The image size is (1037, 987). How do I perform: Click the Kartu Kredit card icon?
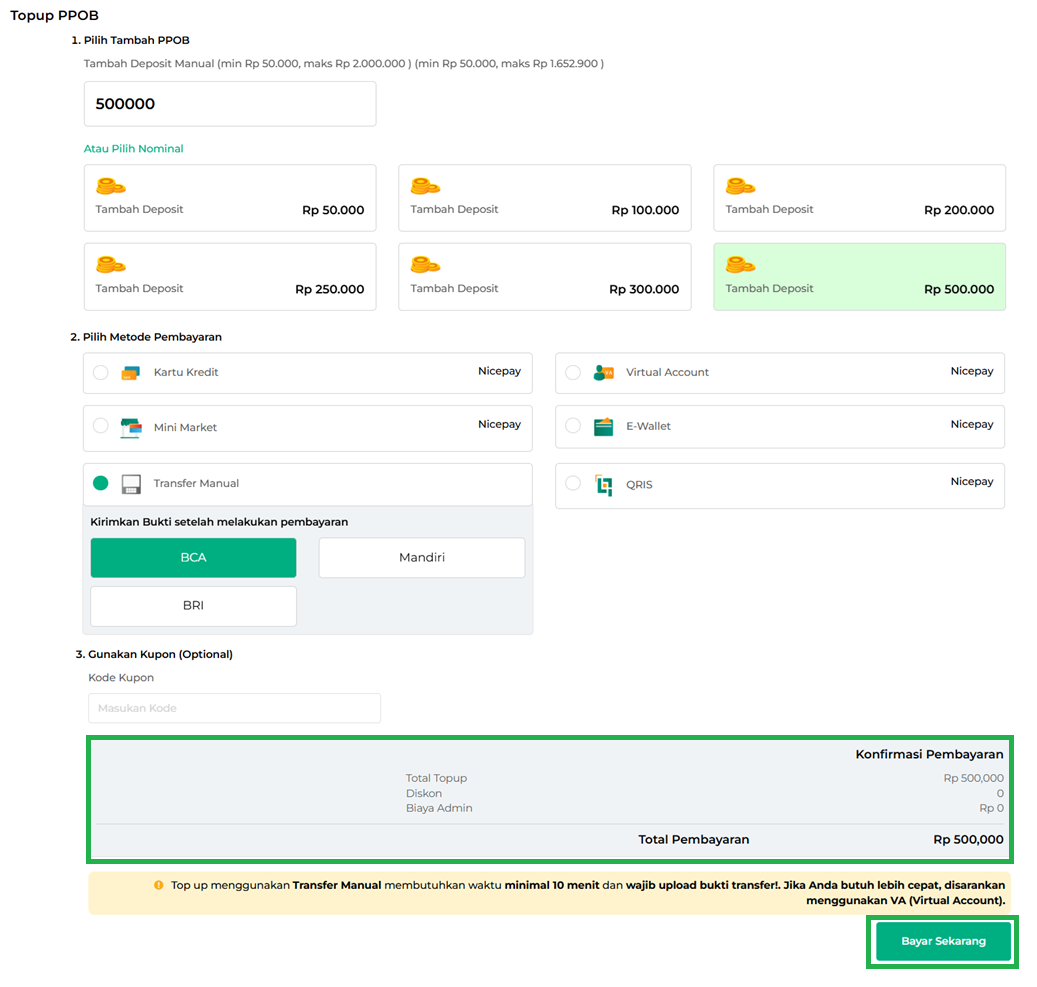point(130,373)
